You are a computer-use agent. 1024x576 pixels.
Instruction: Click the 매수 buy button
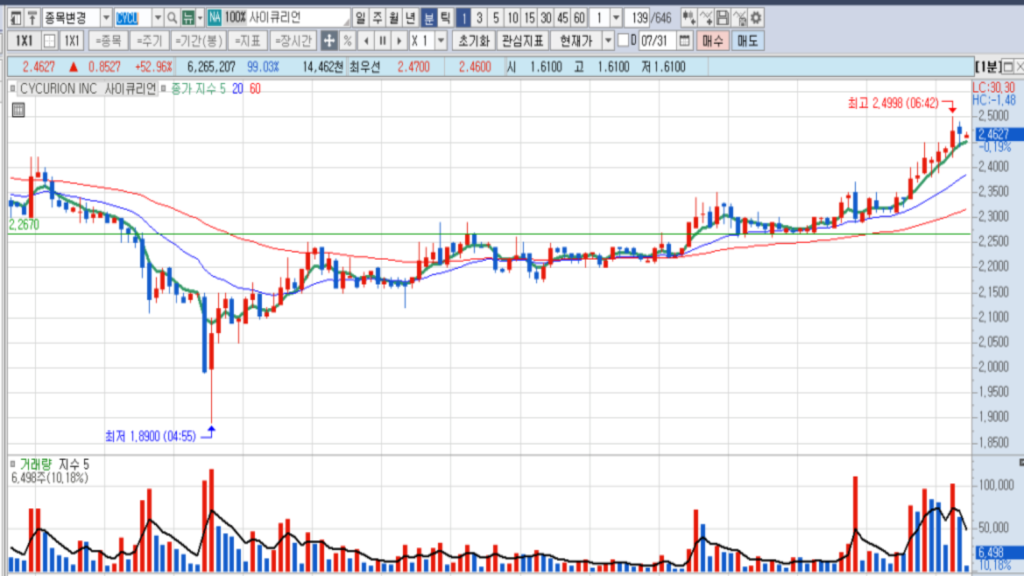tap(712, 41)
